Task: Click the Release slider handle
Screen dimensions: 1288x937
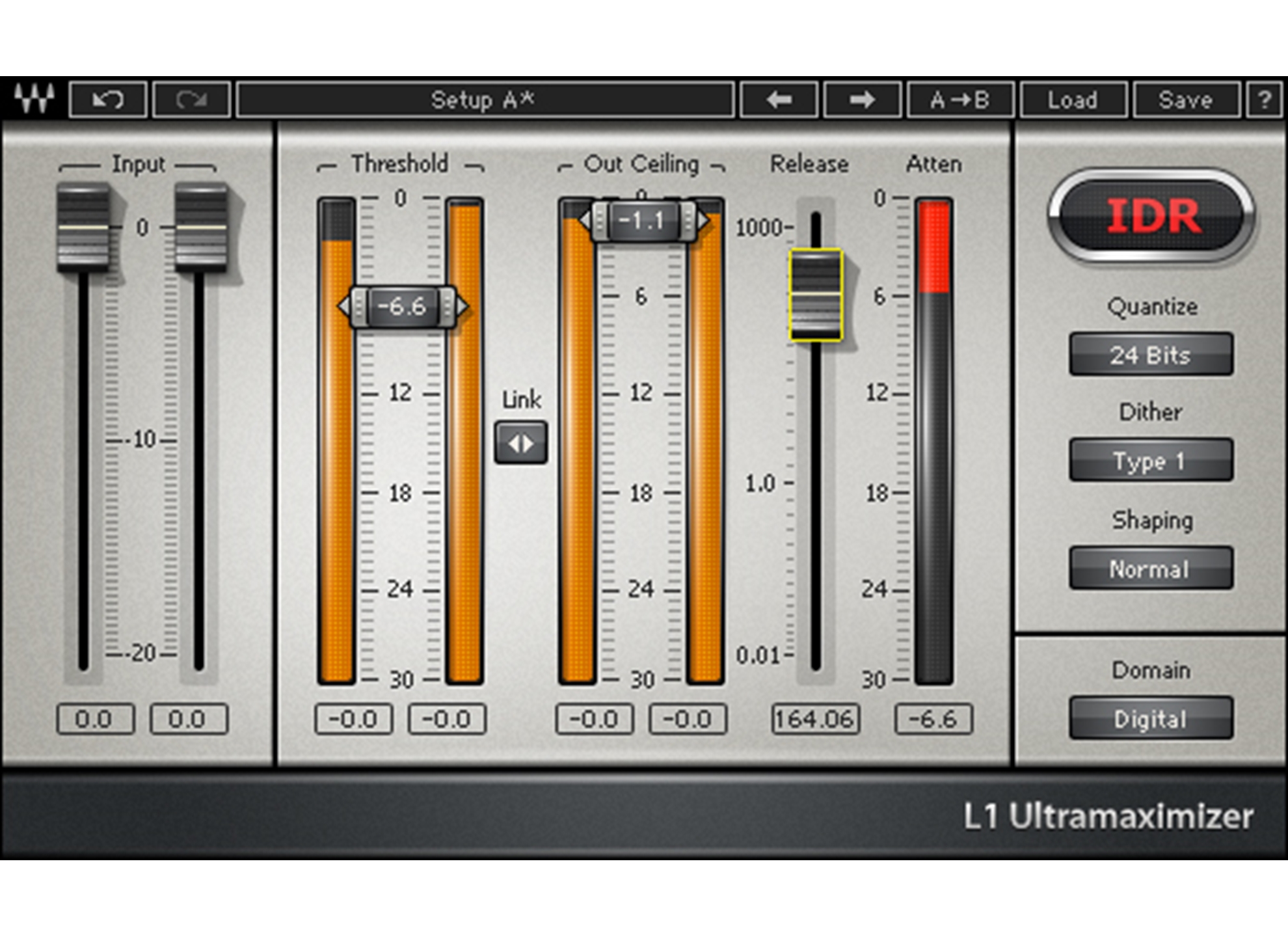Action: point(816,295)
